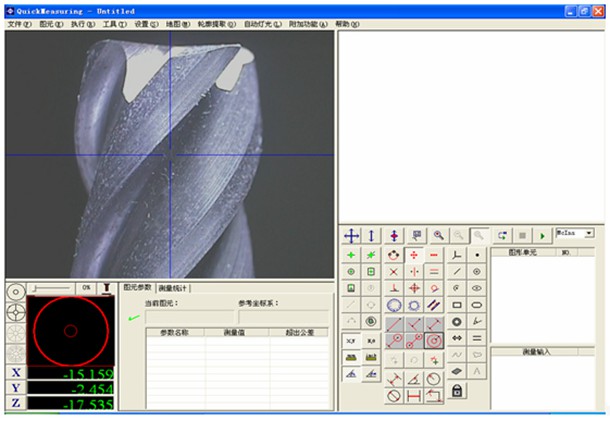Image resolution: width=610 pixels, height=421 pixels.
Task: Click the 当前图元 input field
Action: click(188, 317)
